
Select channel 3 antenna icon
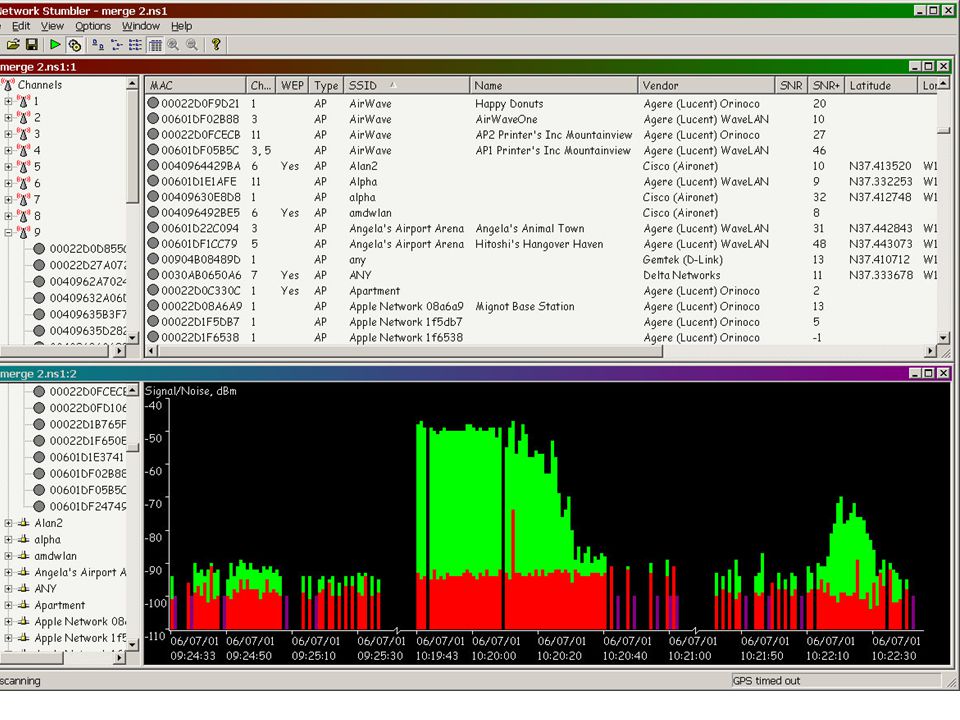[x=23, y=133]
